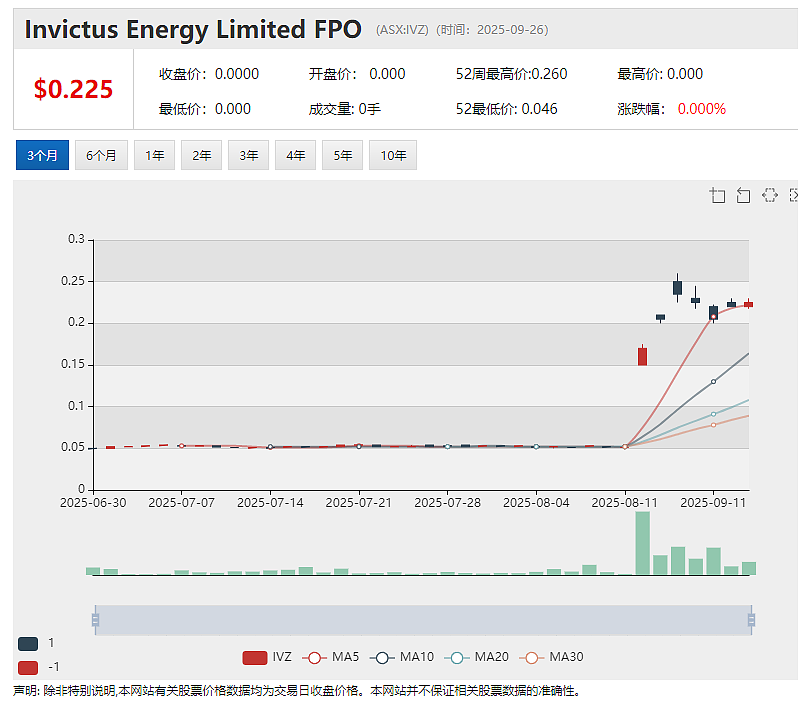Toggle the IVZ candlestick series in legend

(267, 657)
